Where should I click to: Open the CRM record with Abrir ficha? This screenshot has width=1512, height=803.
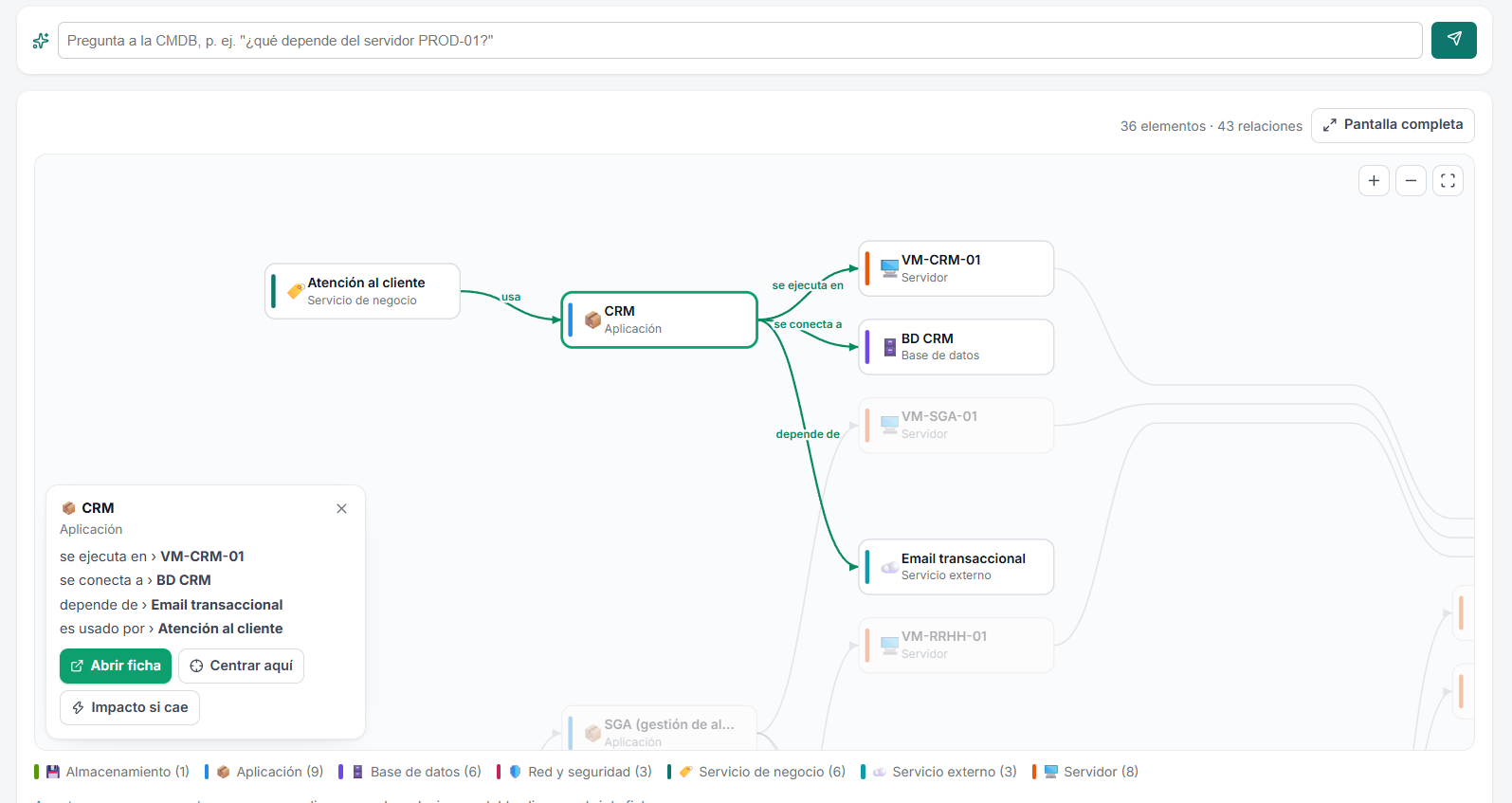(116, 666)
